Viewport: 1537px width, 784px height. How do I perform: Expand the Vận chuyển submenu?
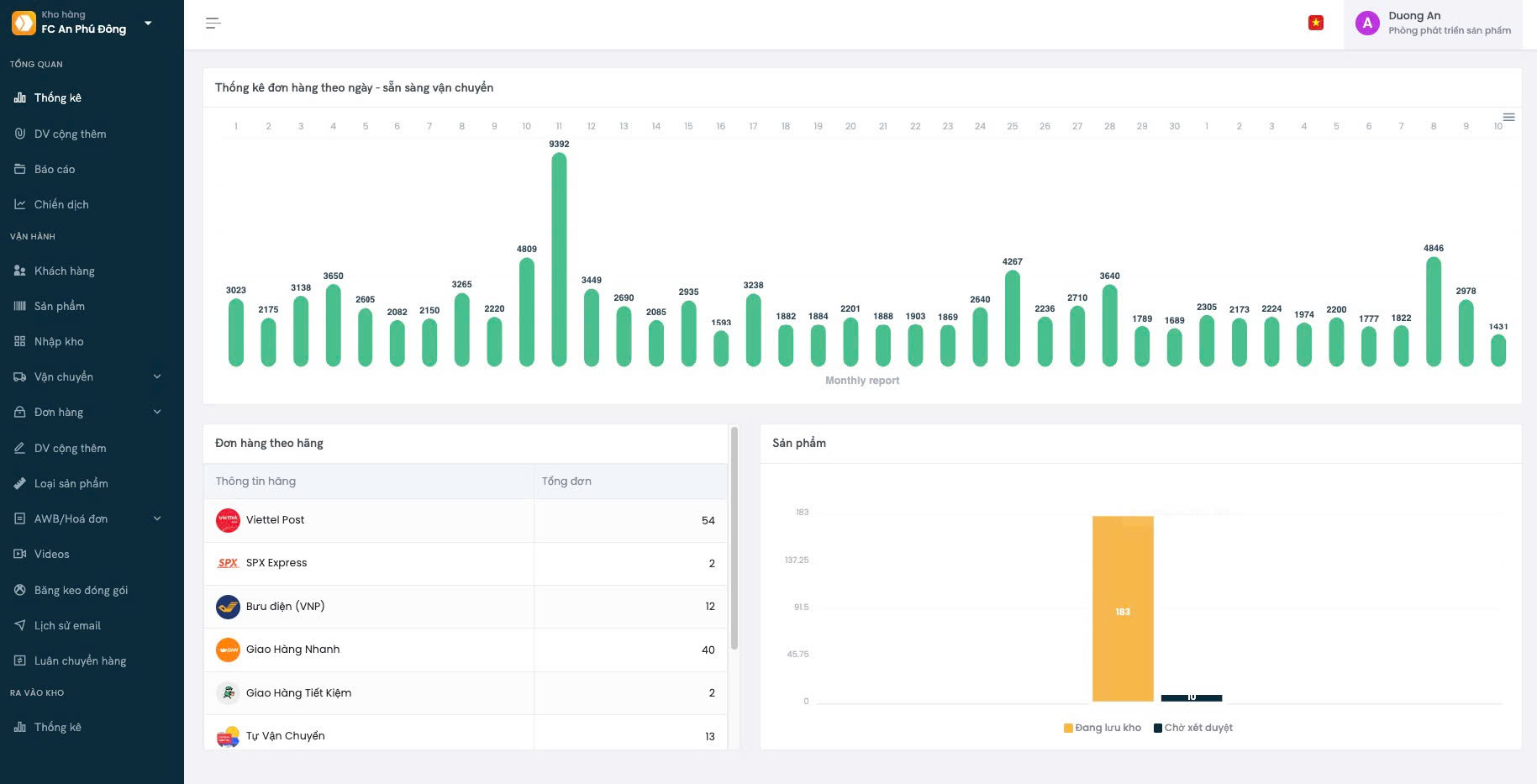pos(156,376)
